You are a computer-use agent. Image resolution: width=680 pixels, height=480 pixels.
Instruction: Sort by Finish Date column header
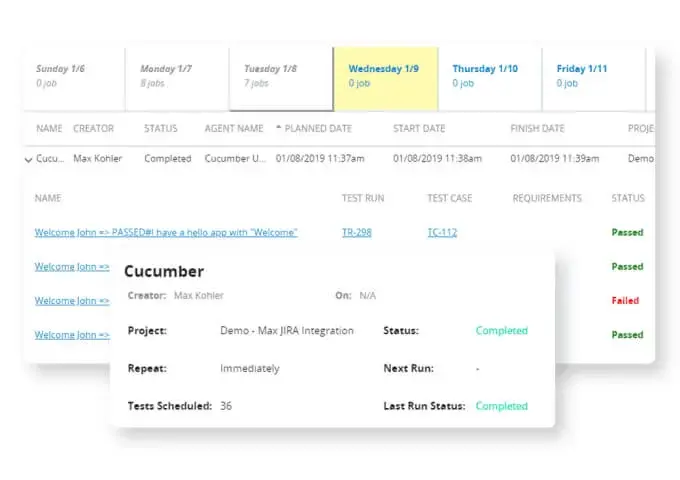(x=537, y=128)
